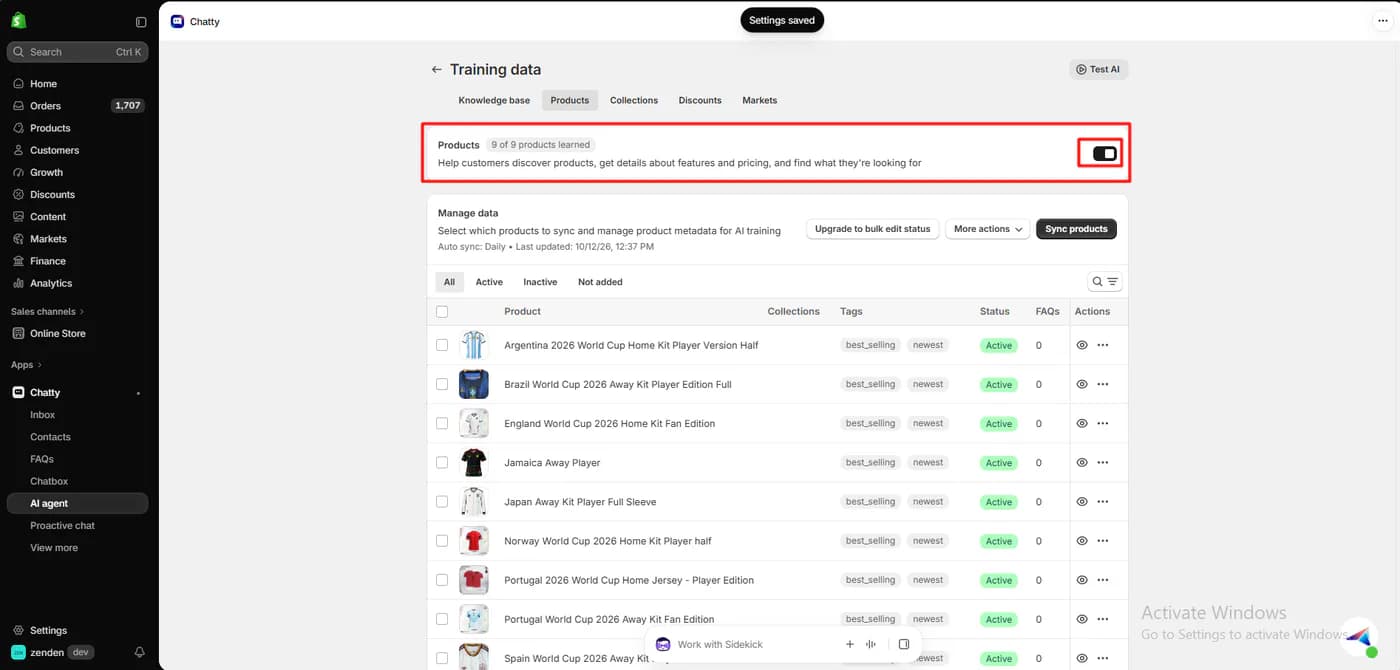Open Online Store sales channel

pos(58,334)
